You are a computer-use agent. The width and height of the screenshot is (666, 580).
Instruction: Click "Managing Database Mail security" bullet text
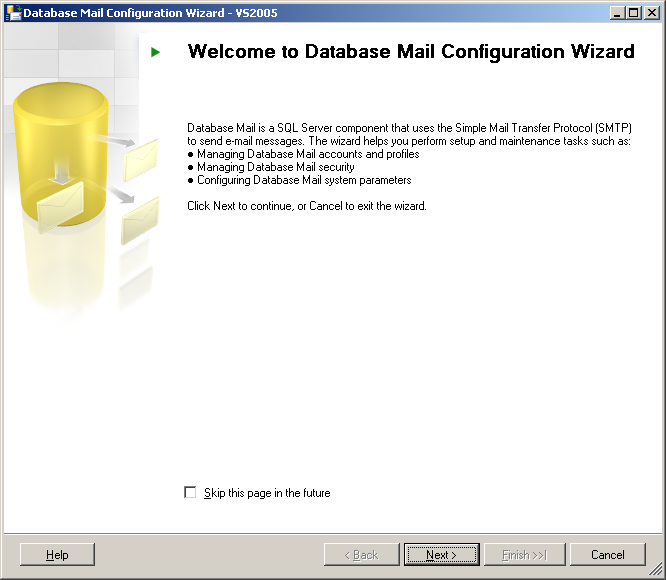pos(276,167)
